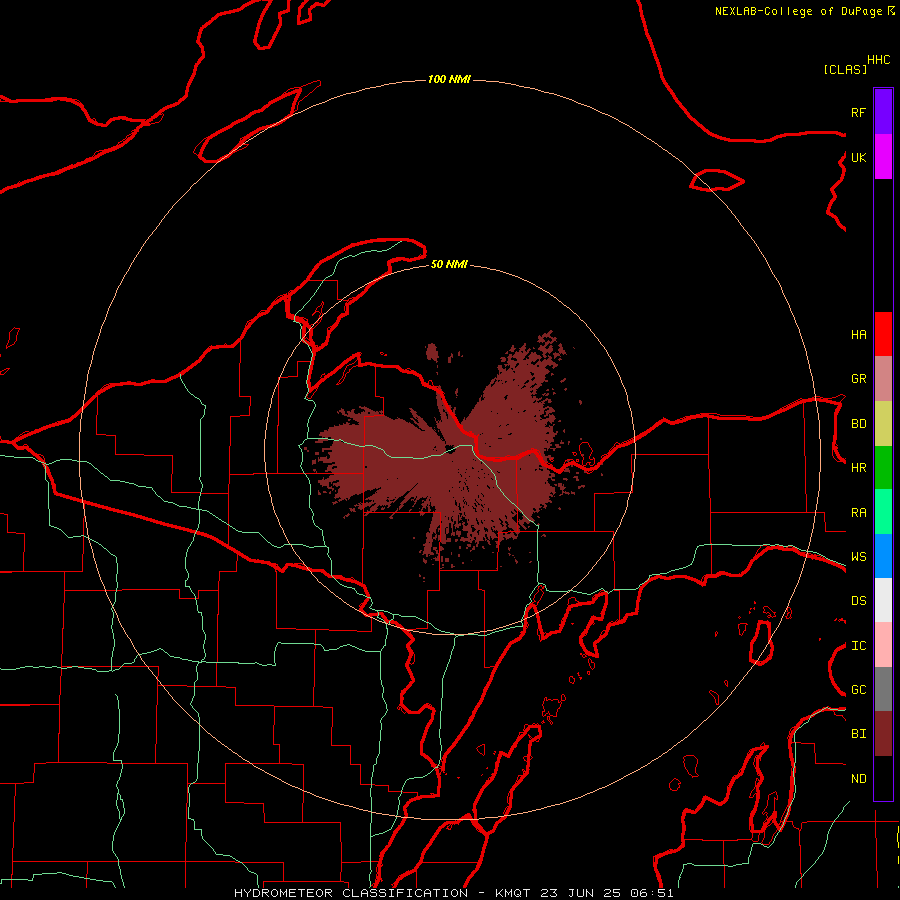Click the 'HYDROMETEOR CLASSIFICATION' title text
900x900 pixels.
click(x=351, y=893)
